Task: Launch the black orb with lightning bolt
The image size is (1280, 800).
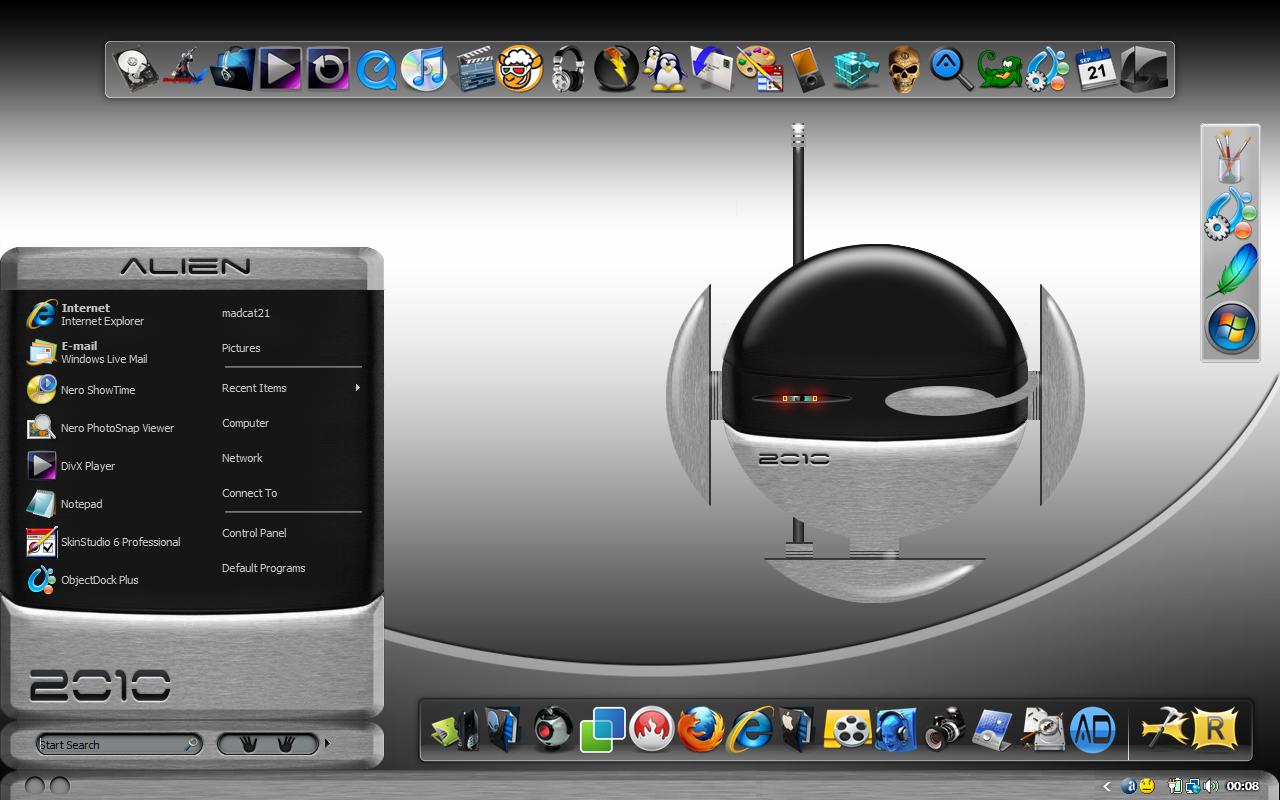Action: pyautogui.click(x=616, y=70)
